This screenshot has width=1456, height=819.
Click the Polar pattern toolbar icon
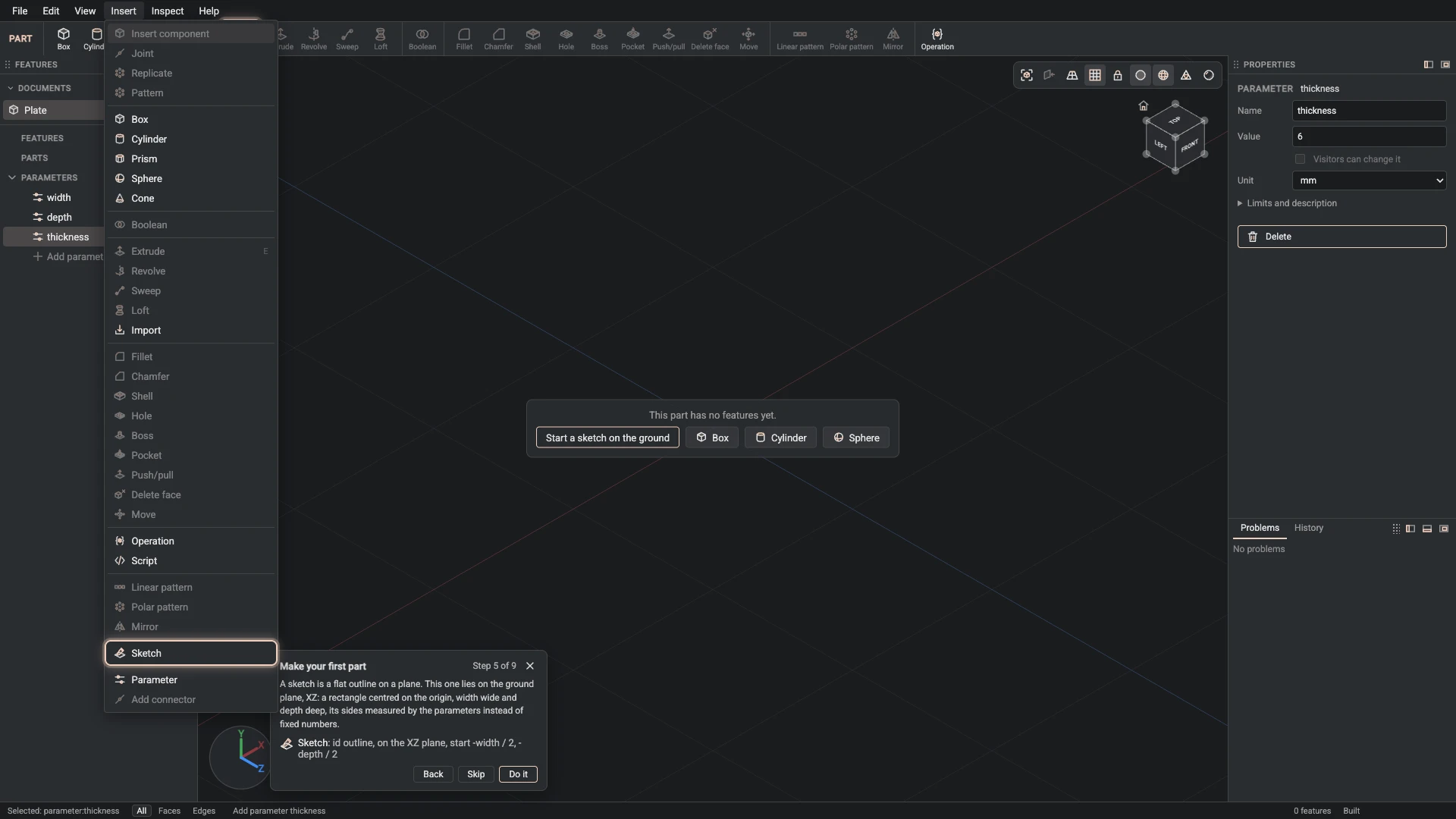(852, 39)
